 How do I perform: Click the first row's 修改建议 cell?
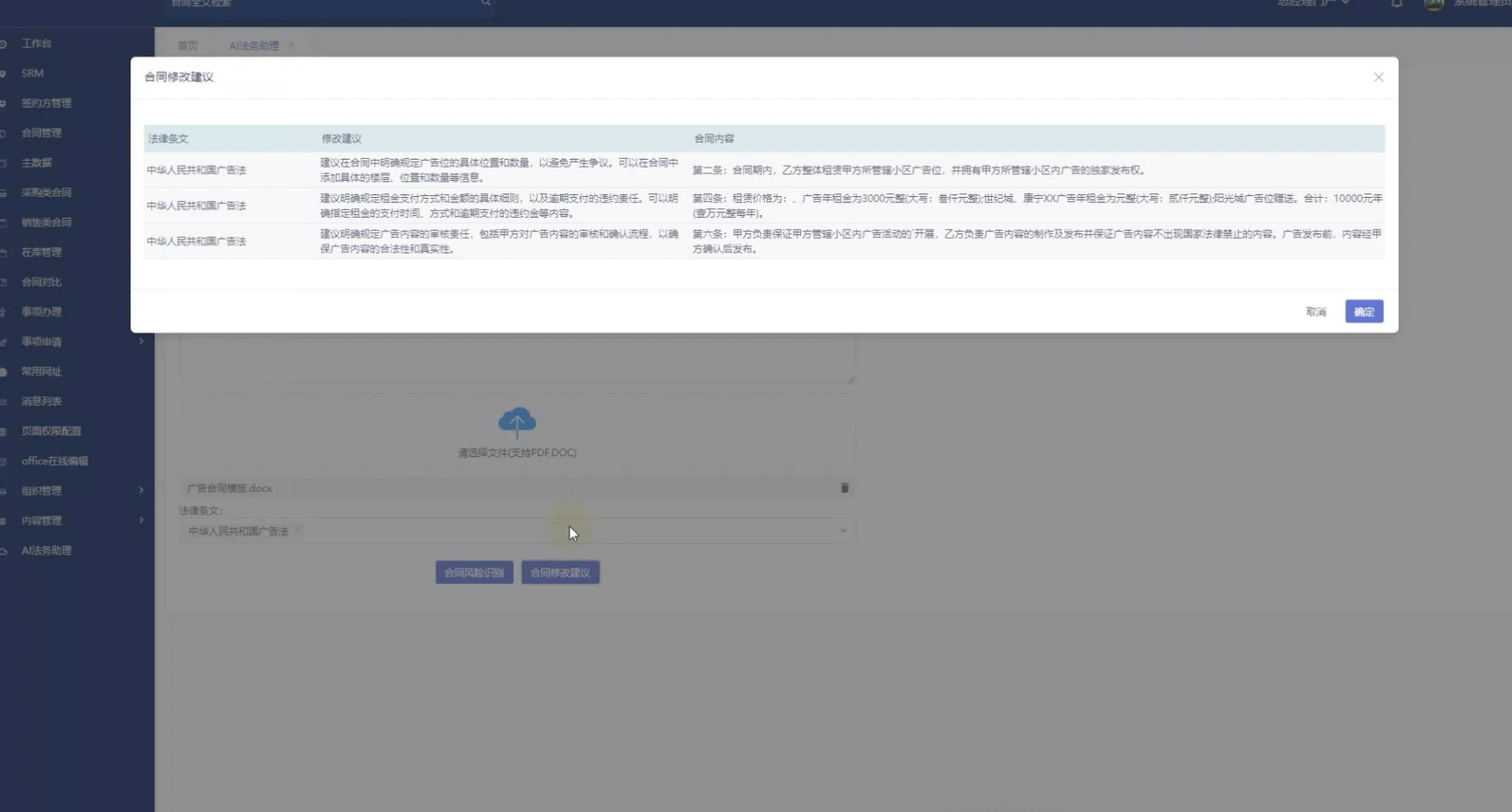coord(499,170)
